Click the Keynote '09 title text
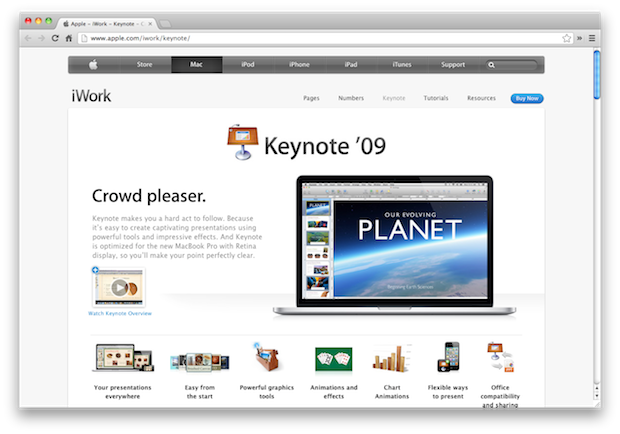This screenshot has height=434, width=620. [x=325, y=146]
